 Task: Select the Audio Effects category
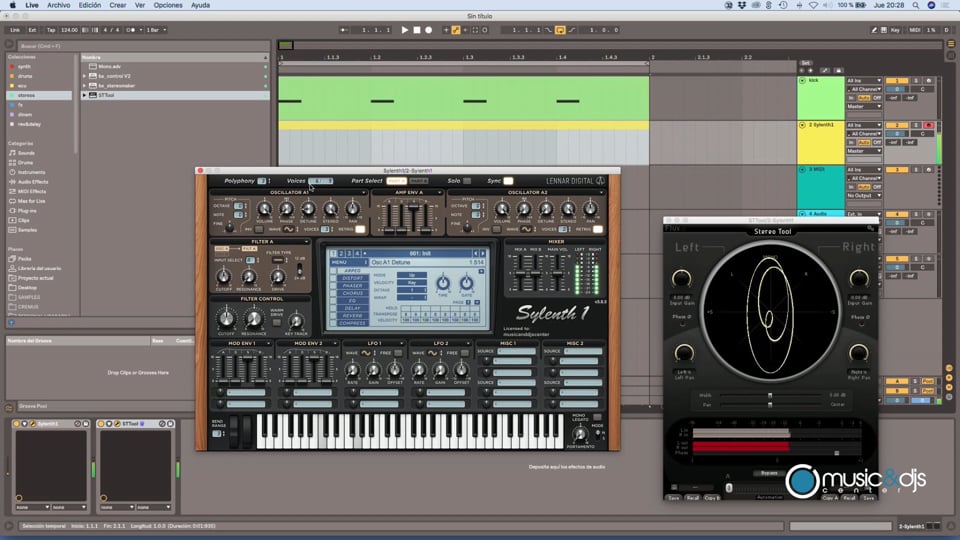[x=32, y=182]
